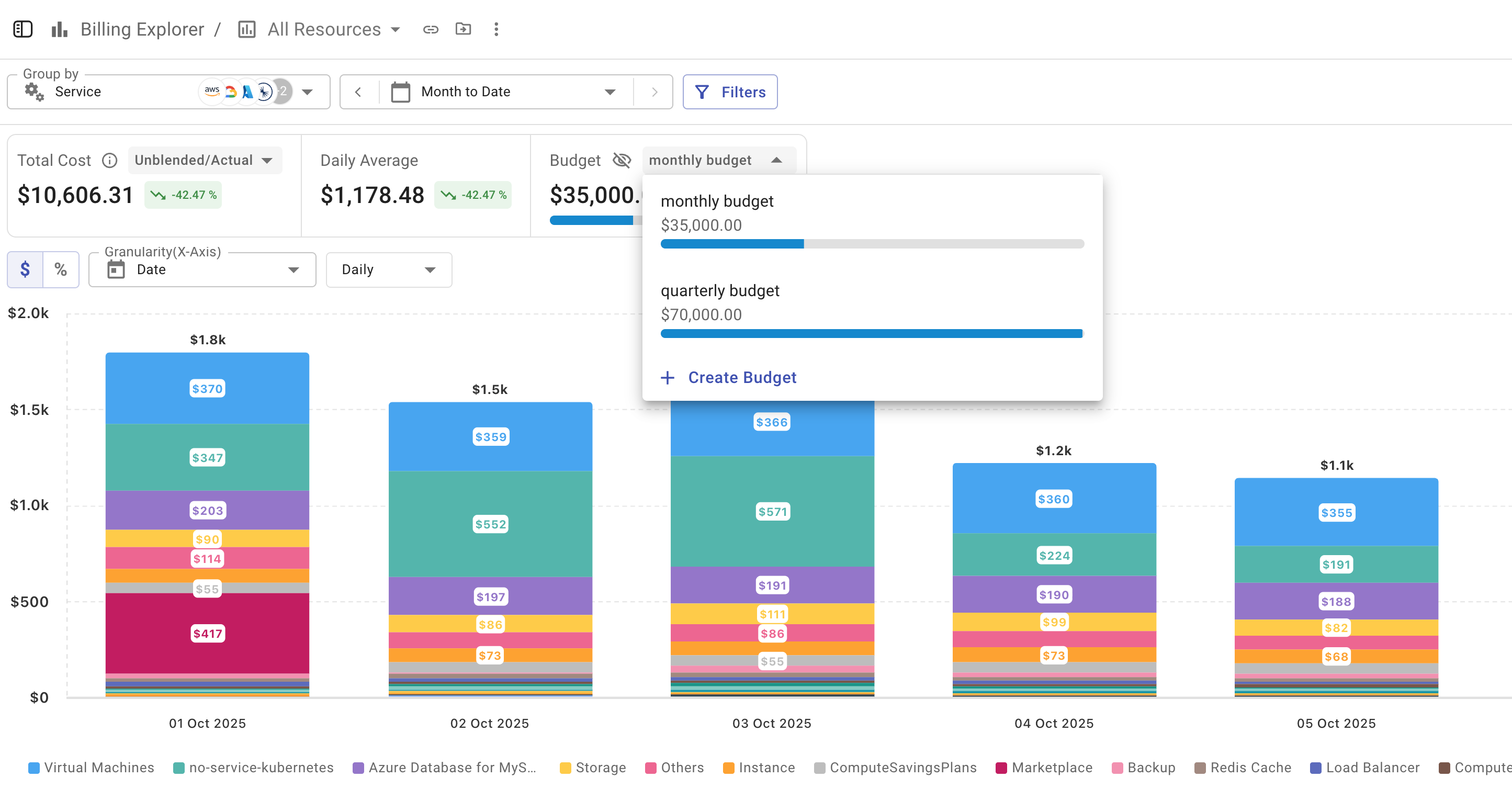This screenshot has height=789, width=1512.
Task: Go to previous date period arrow
Action: click(x=358, y=92)
